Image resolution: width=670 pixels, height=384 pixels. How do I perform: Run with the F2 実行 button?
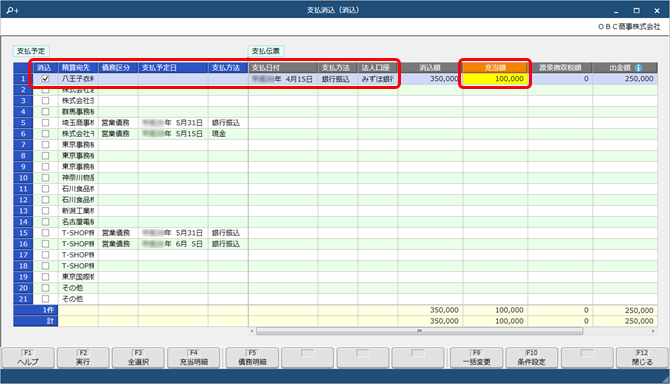[83, 358]
